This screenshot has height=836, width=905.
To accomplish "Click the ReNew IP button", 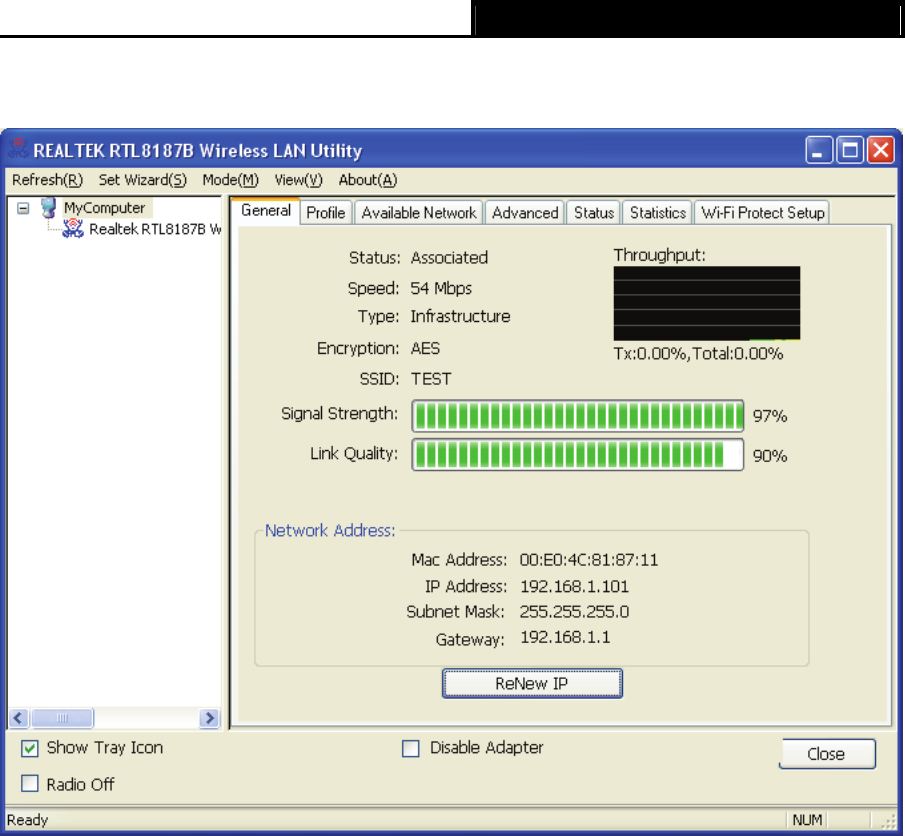I will click(532, 684).
